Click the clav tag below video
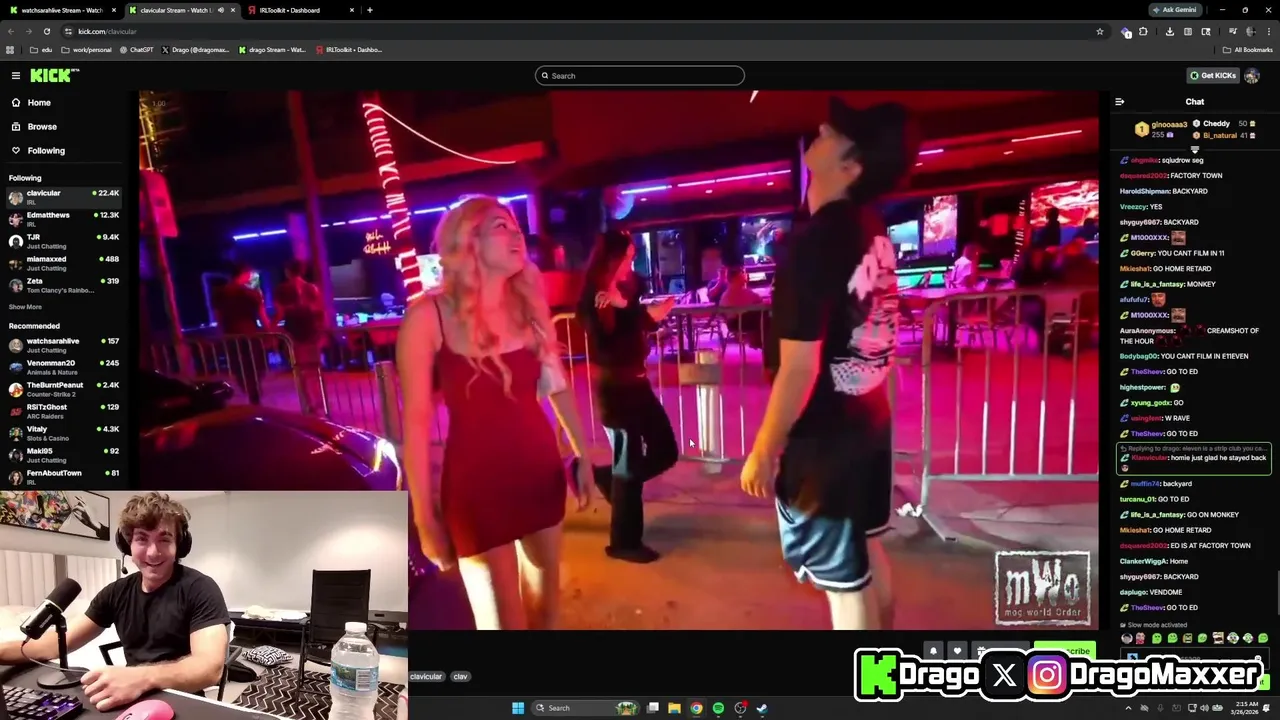This screenshot has height=720, width=1280. coord(460,676)
